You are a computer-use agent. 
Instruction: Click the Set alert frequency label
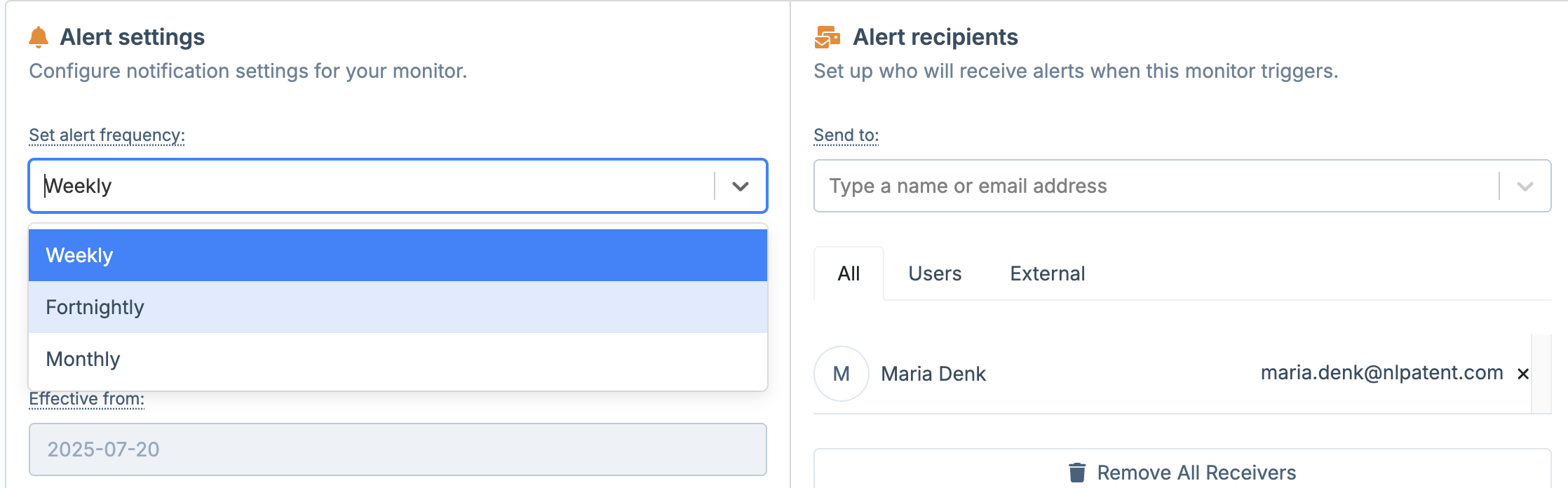tap(107, 135)
